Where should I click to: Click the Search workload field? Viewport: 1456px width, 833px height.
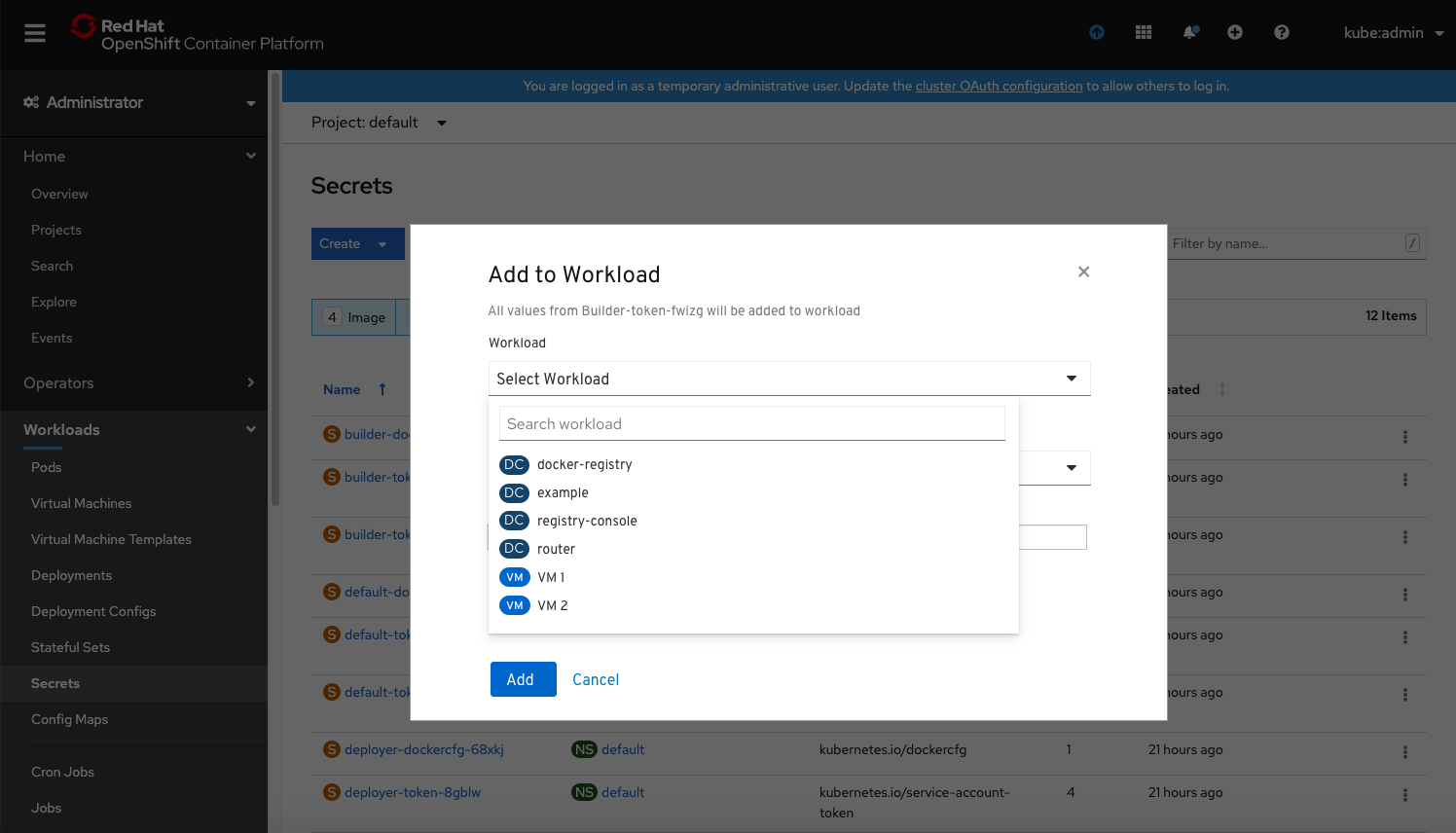tap(752, 423)
